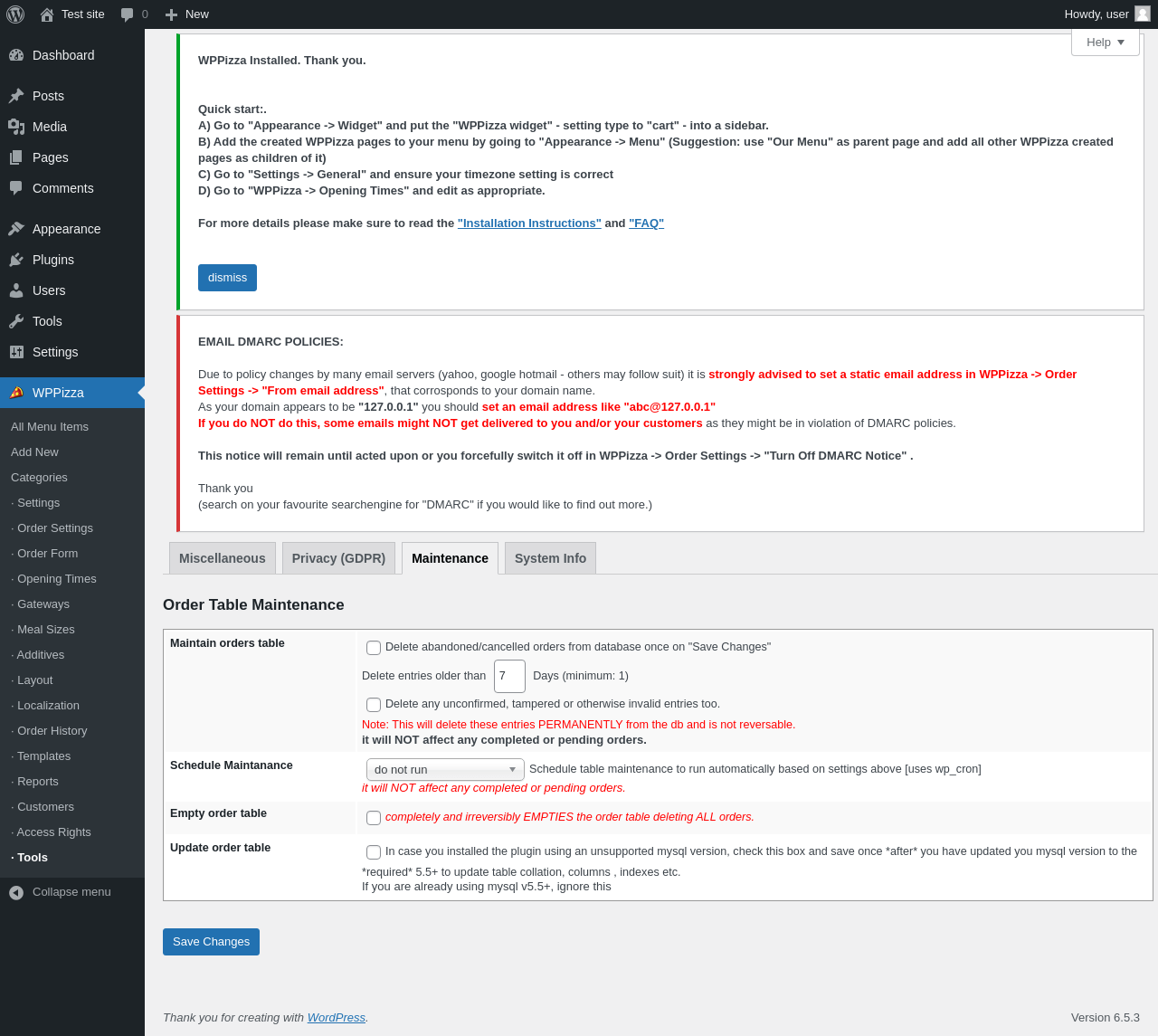Open WPPizza Additives page

click(x=38, y=654)
